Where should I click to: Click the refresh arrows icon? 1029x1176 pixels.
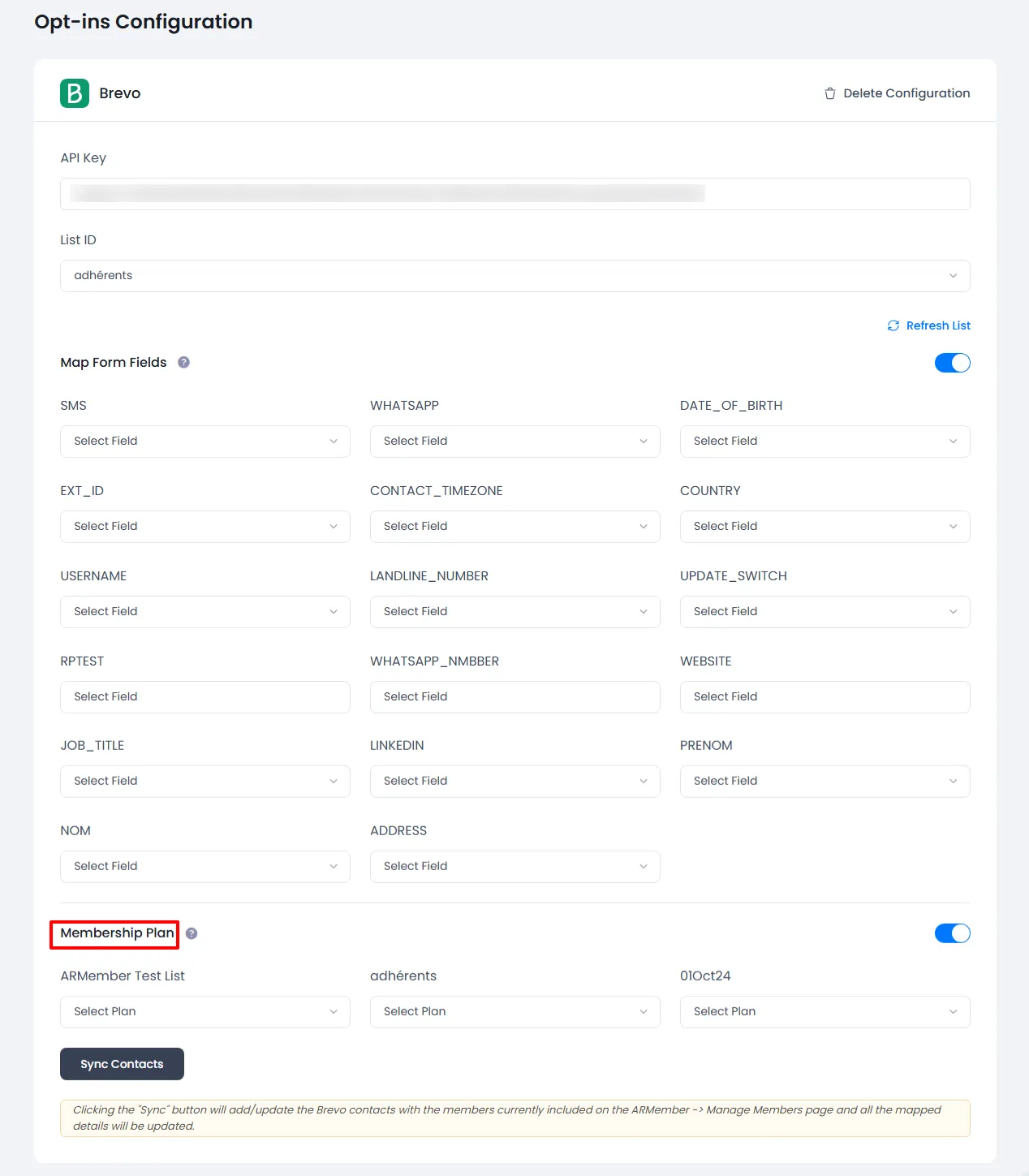pyautogui.click(x=893, y=325)
